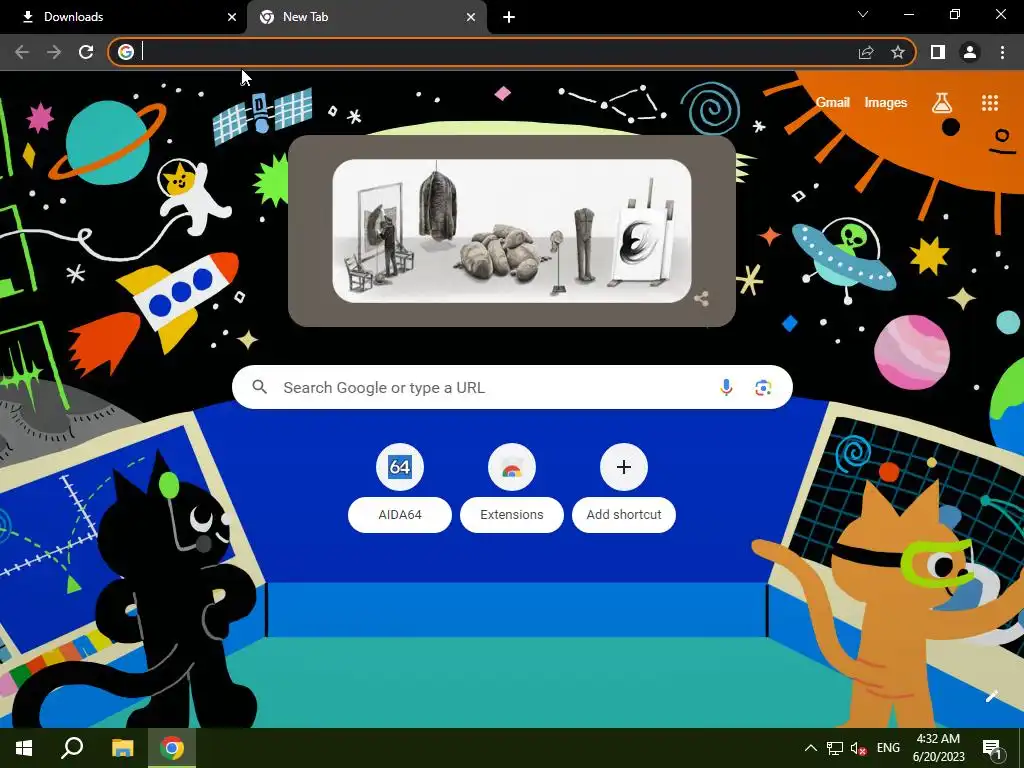Close the New Tab tab
This screenshot has width=1024, height=768.
point(471,17)
